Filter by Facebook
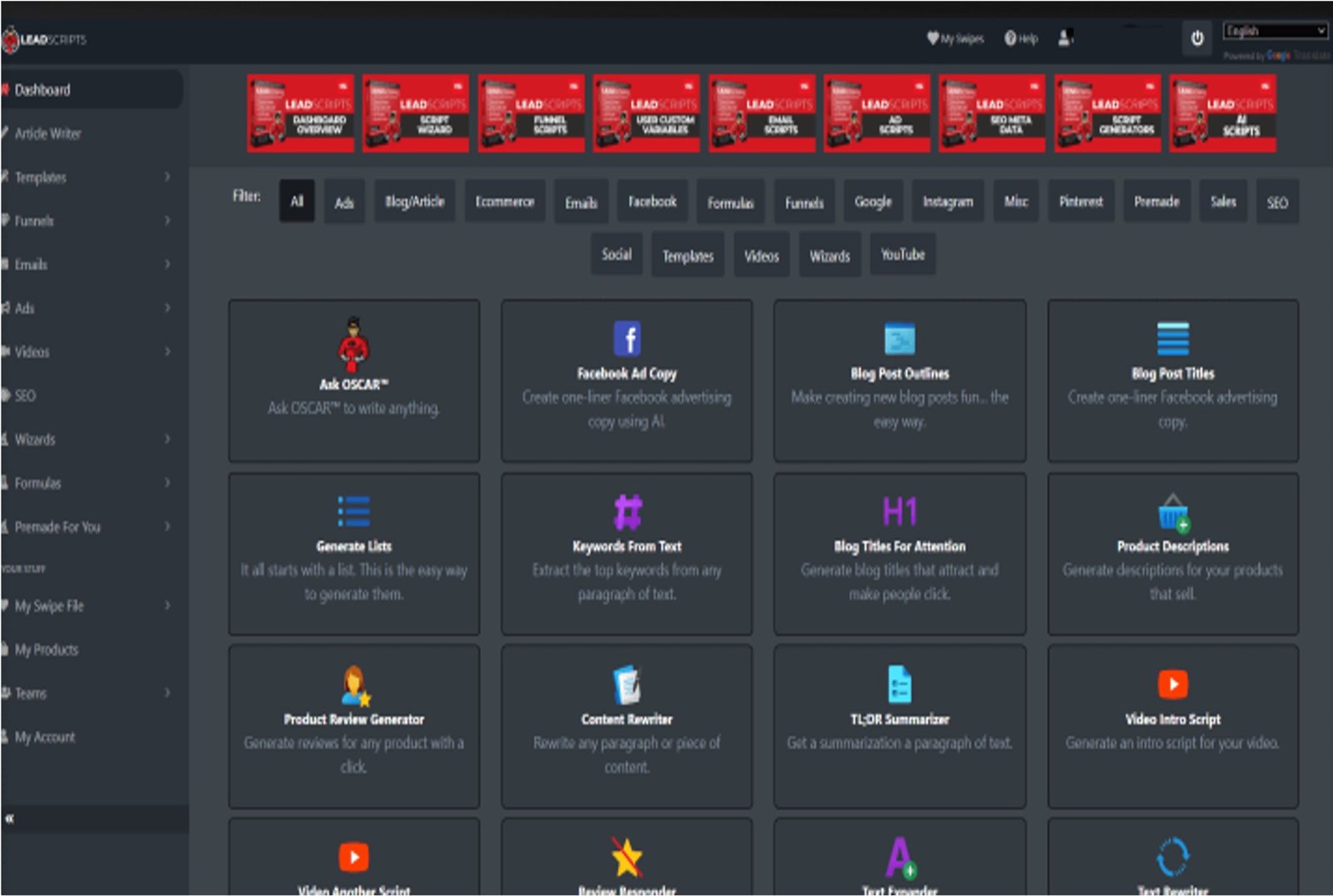This screenshot has height=896, width=1333. coord(652,202)
